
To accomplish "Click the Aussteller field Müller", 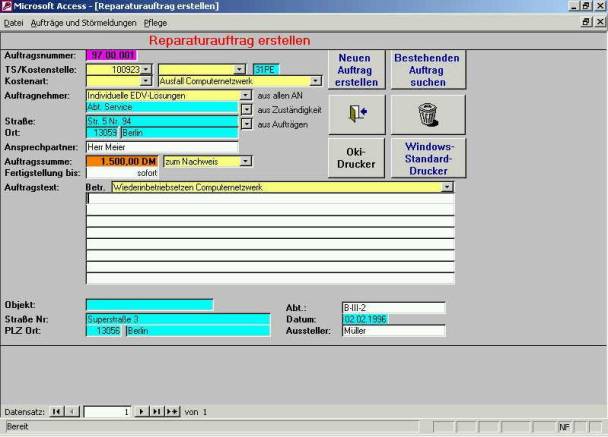I will 394,331.
